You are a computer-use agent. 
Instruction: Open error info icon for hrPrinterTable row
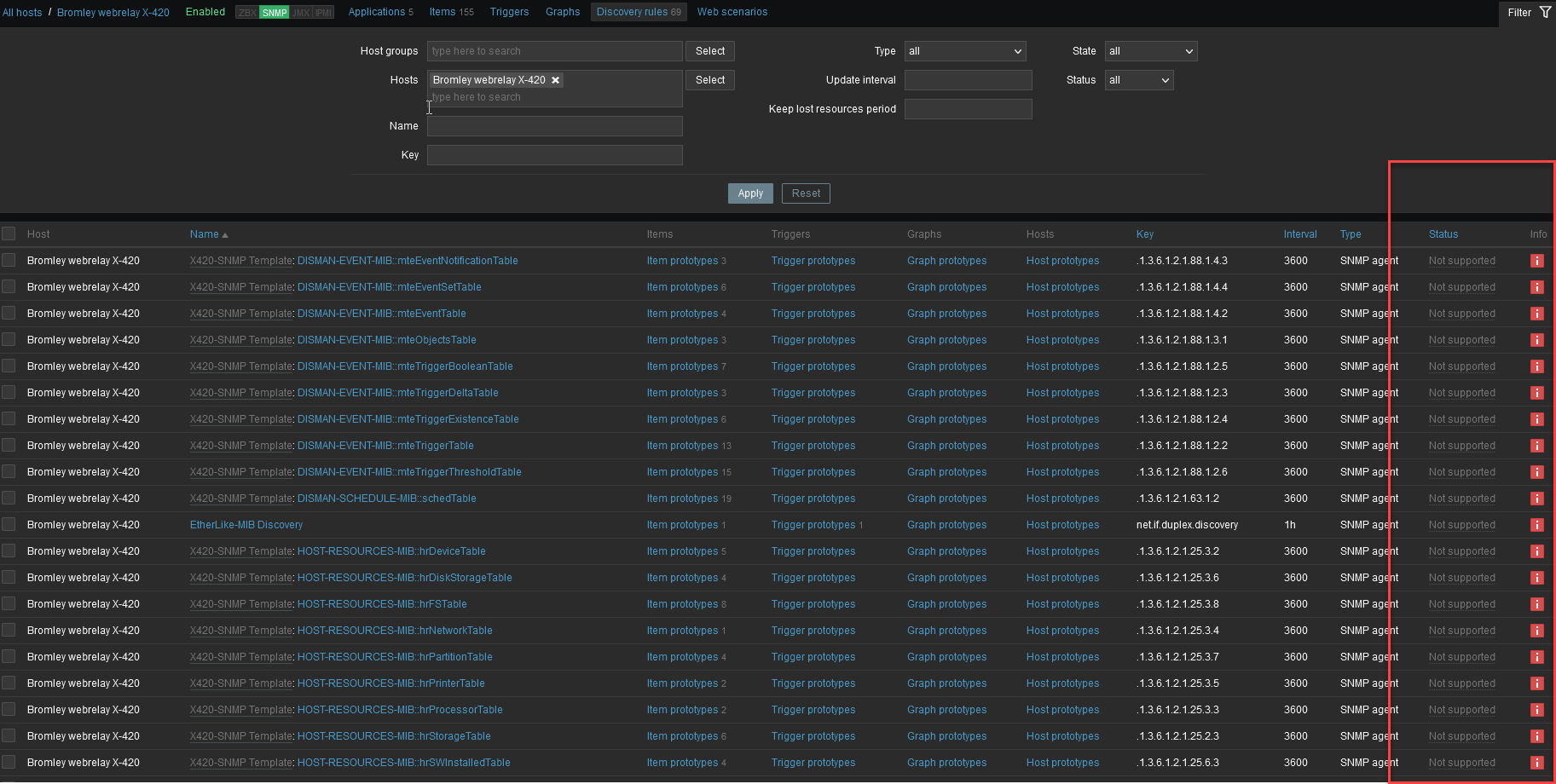pos(1537,683)
